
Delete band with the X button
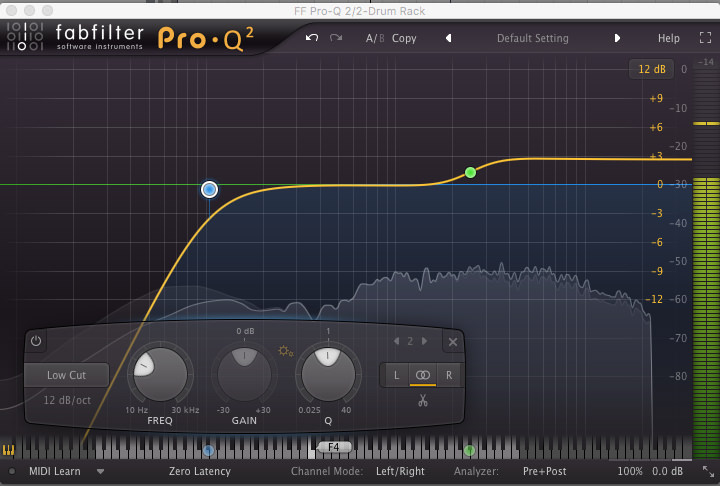click(453, 342)
